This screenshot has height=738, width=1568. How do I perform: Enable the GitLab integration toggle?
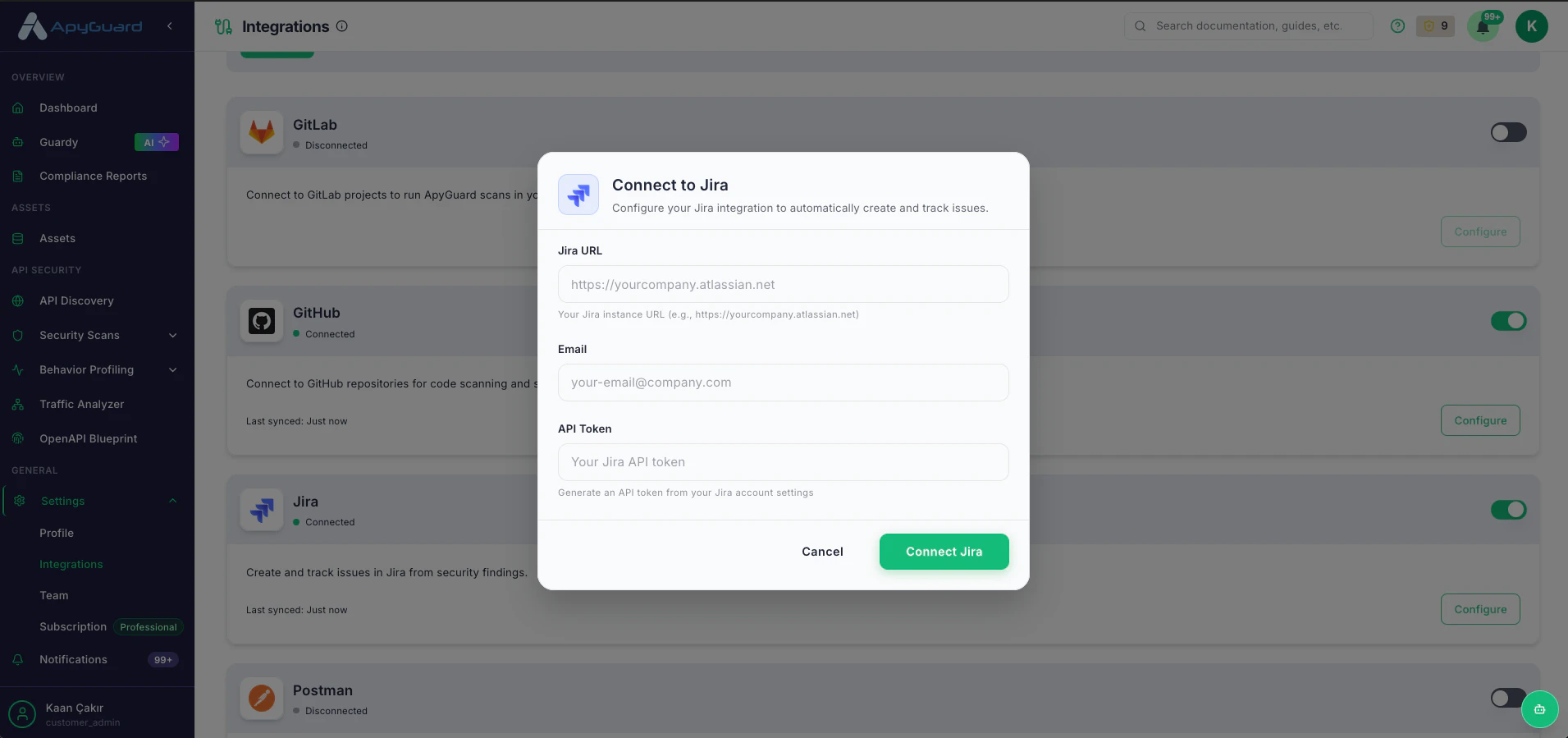point(1509,132)
